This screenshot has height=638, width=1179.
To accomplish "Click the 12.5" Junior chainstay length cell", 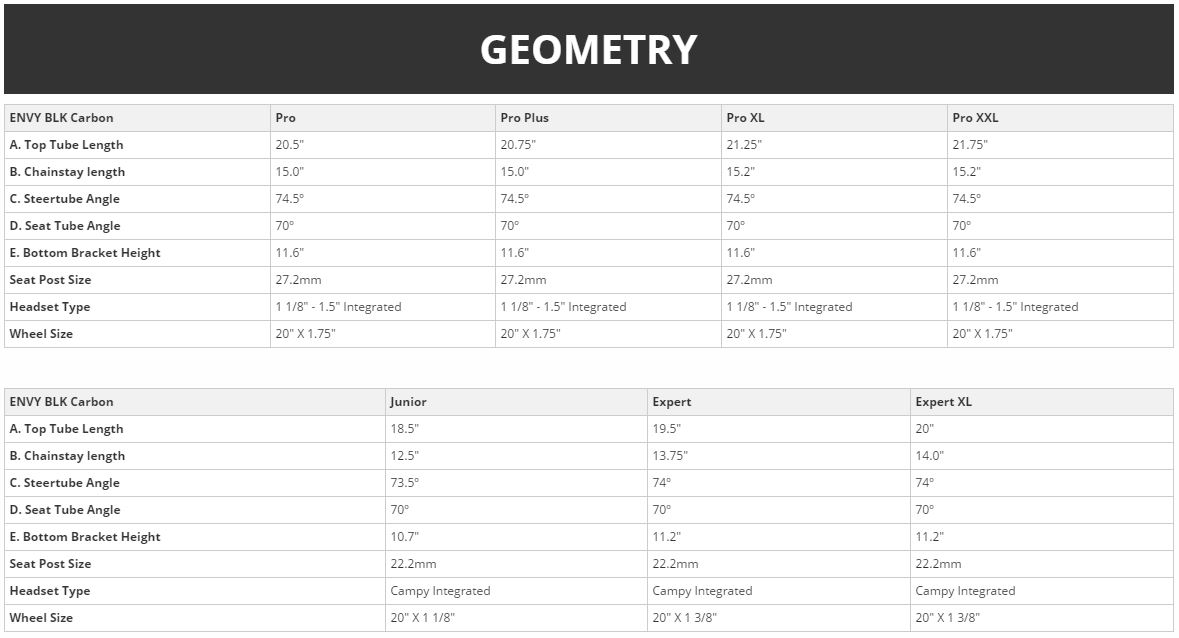I will [405, 456].
